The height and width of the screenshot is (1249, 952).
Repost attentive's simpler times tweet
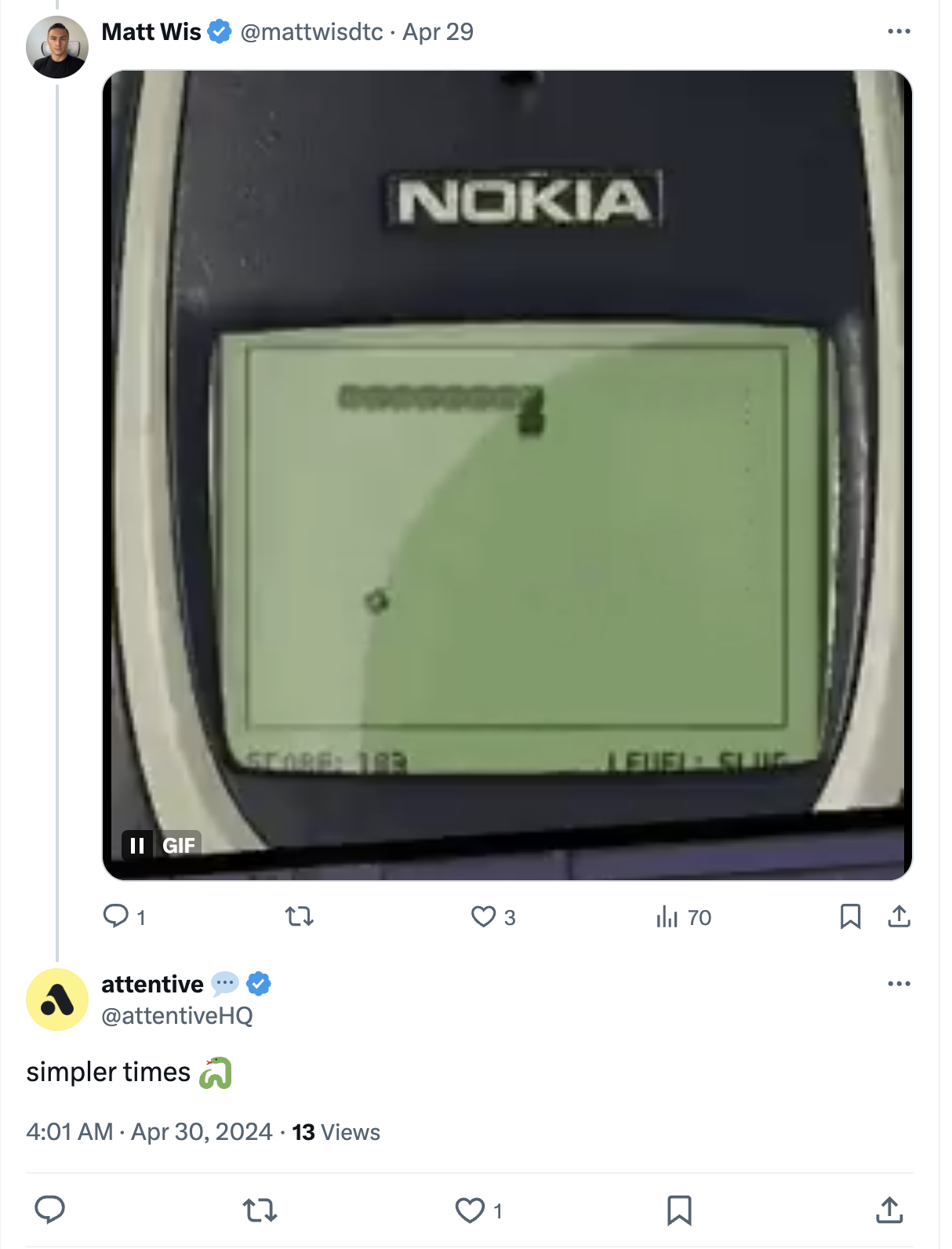pos(260,1210)
